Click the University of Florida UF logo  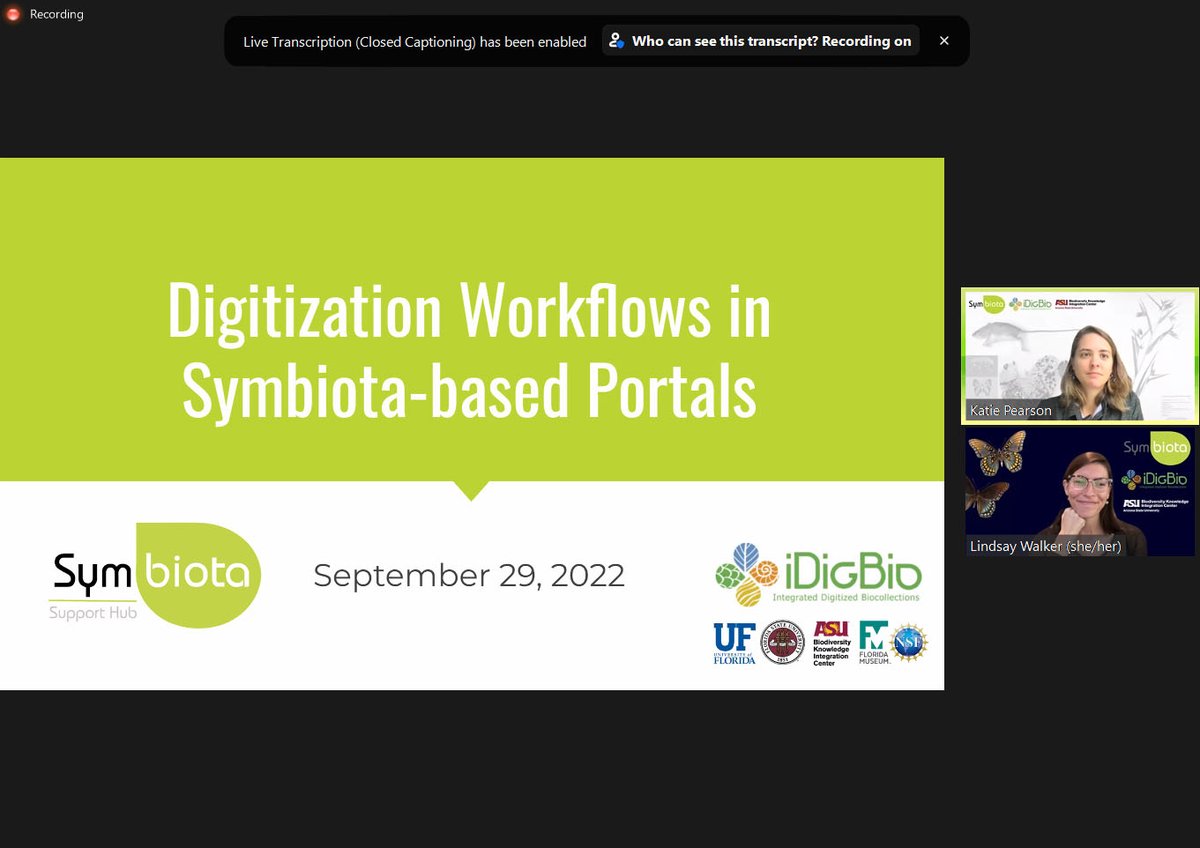734,643
